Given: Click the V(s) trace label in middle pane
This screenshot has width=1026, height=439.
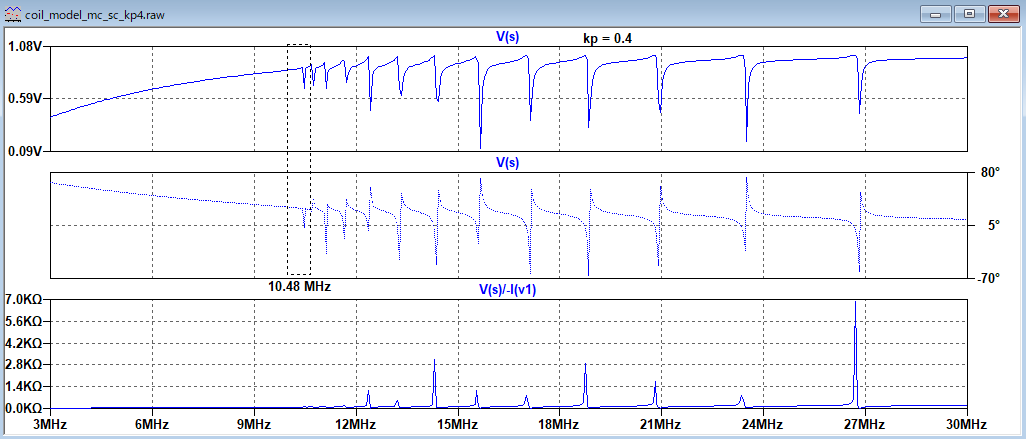Looking at the screenshot, I should pos(507,162).
